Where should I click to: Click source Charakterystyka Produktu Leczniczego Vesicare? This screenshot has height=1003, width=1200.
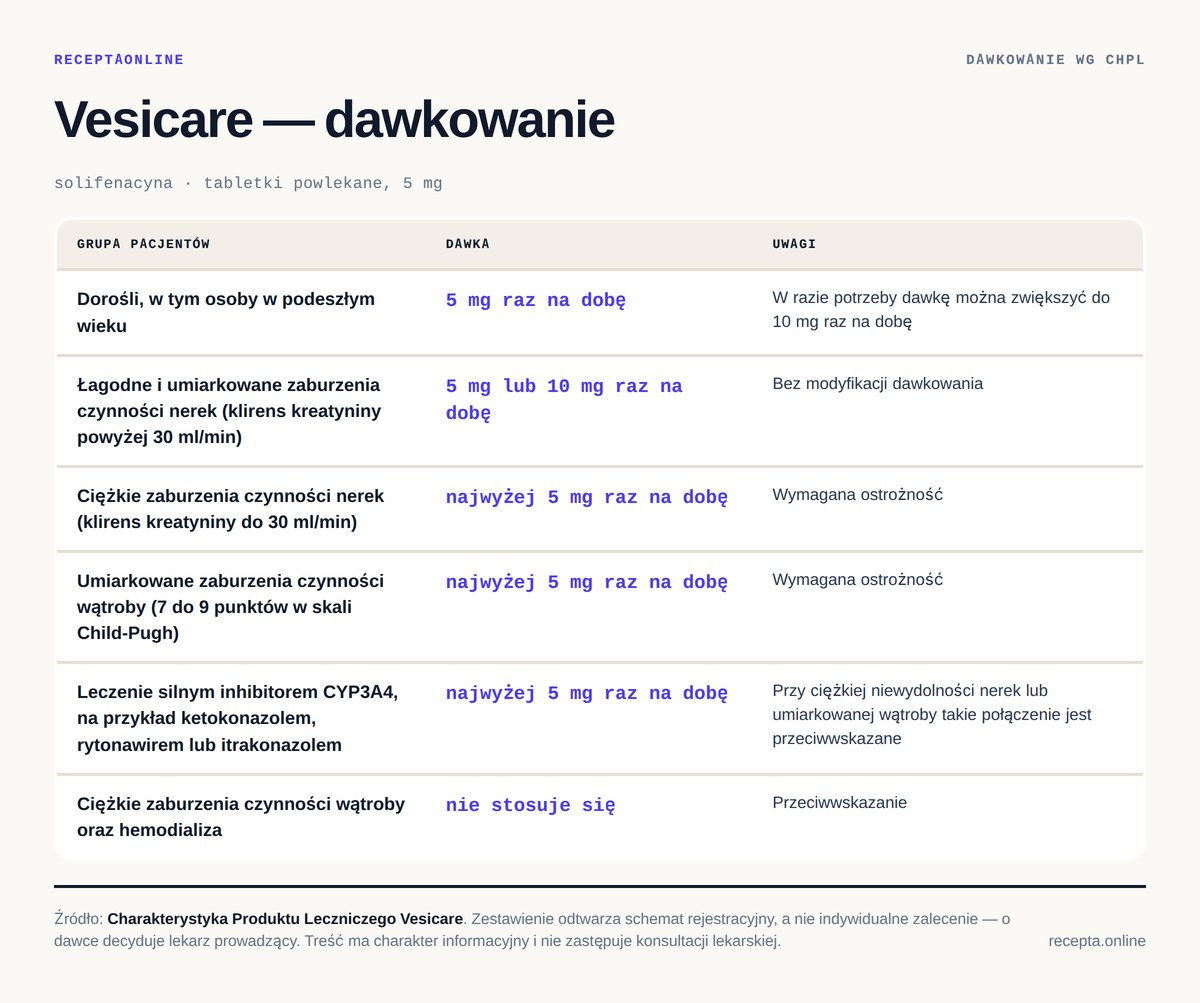click(285, 918)
